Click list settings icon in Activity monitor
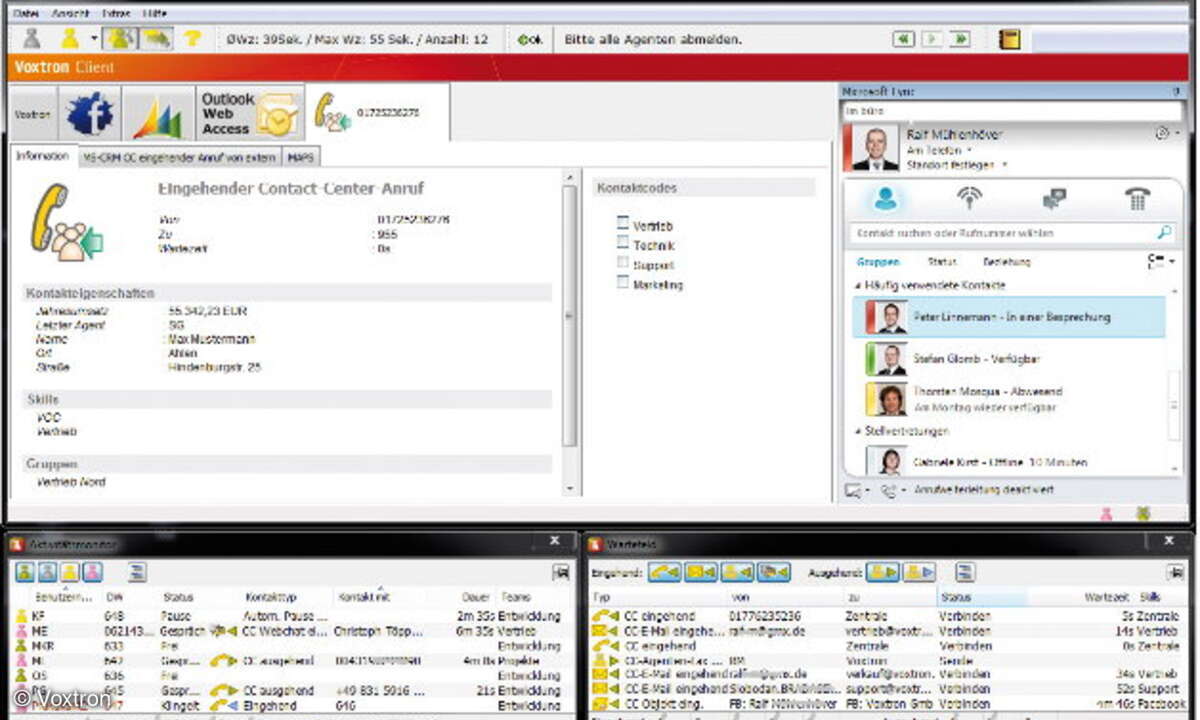Screen dimensions: 1200x720 [138, 572]
